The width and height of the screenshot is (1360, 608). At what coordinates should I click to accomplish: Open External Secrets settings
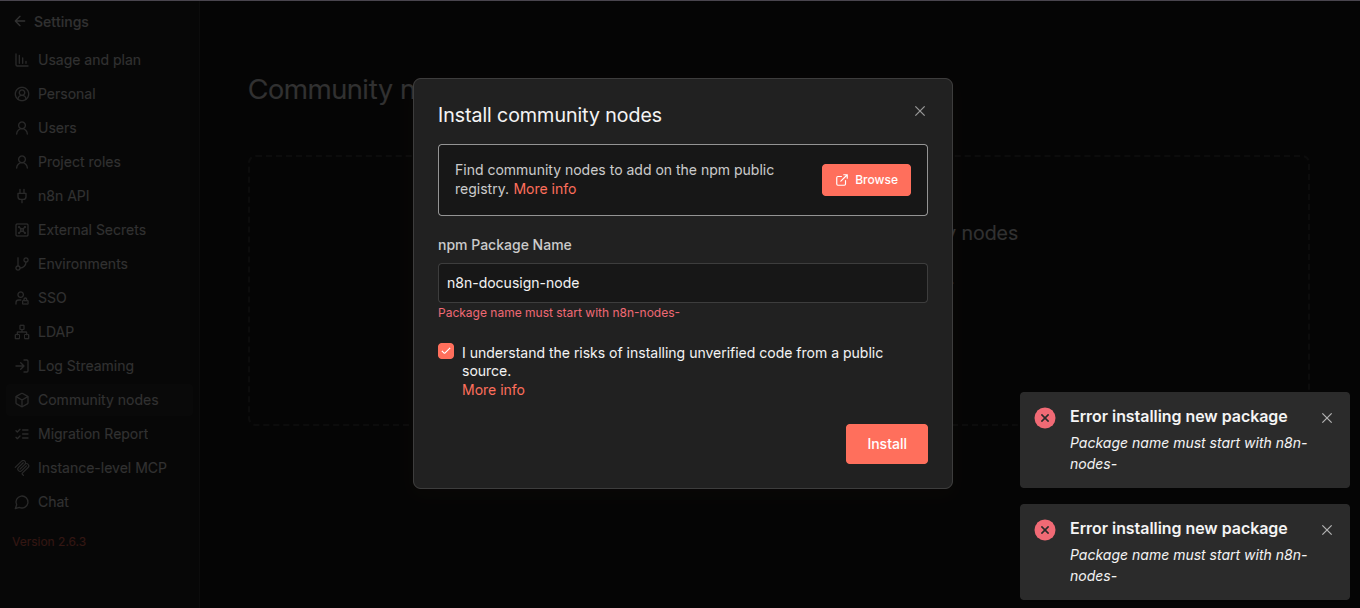tap(91, 230)
